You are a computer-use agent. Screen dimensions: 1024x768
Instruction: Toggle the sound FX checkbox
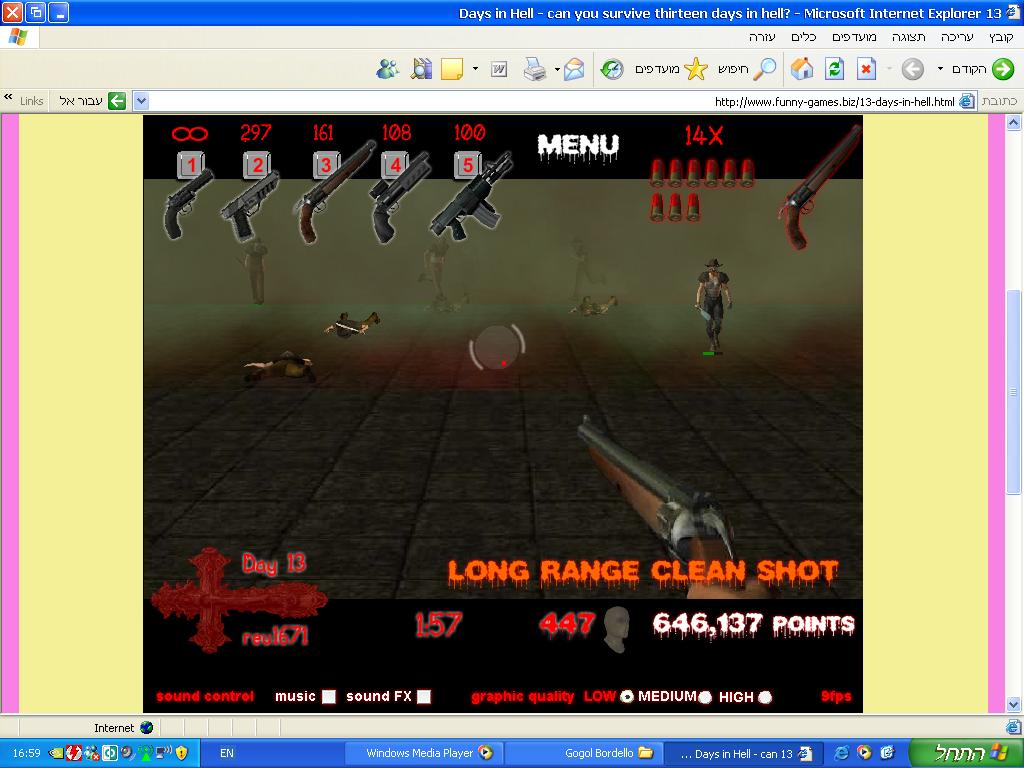click(424, 697)
